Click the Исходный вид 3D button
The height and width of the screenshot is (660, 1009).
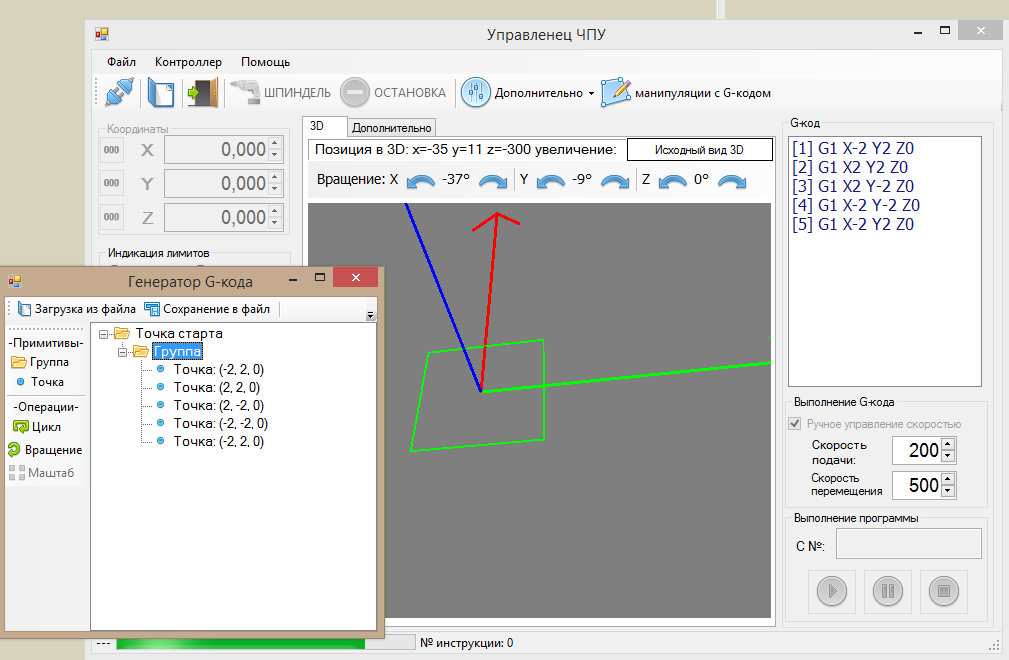[699, 150]
